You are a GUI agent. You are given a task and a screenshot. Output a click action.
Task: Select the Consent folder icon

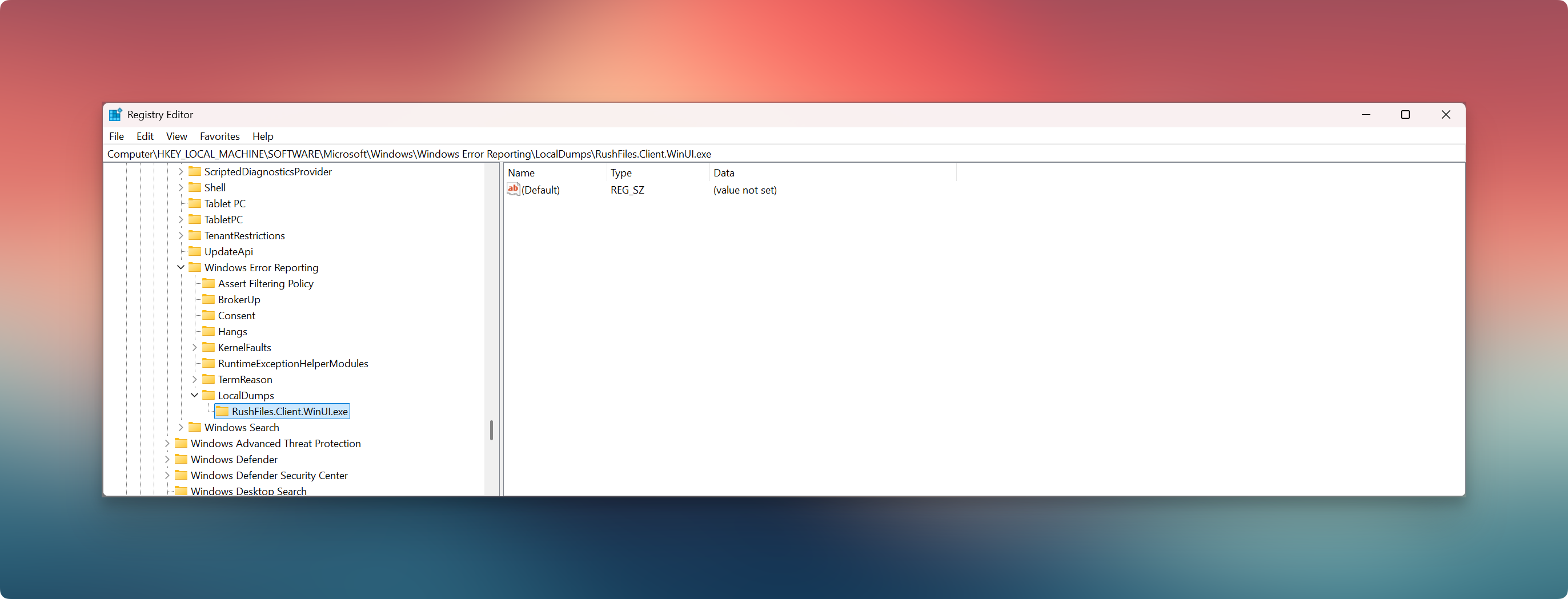[209, 315]
